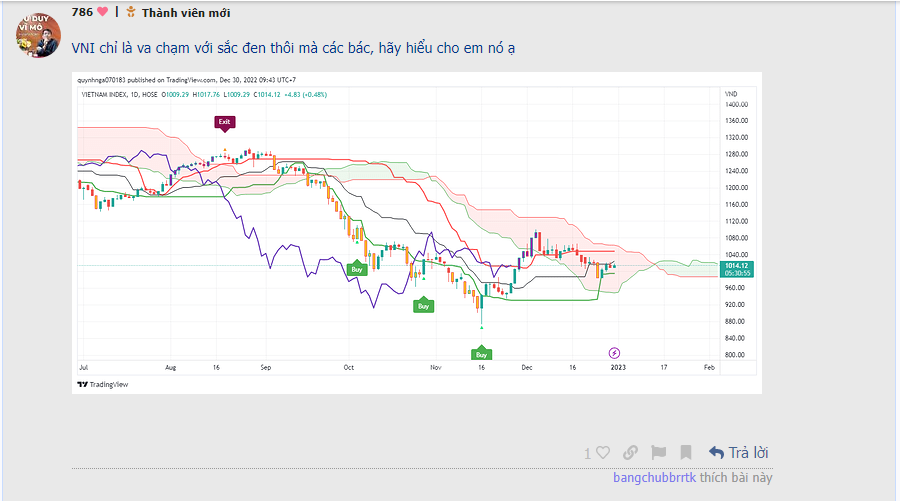Open the TradingView chart image

click(417, 233)
